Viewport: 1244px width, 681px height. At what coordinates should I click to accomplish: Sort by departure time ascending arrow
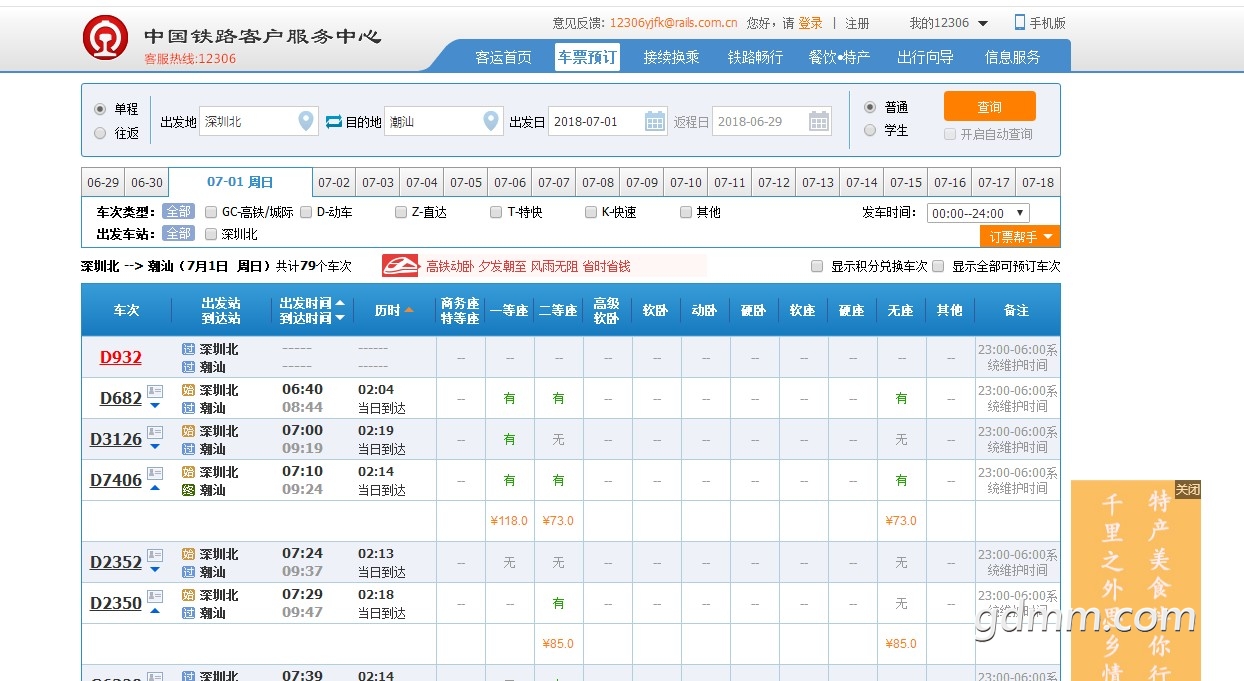click(340, 302)
